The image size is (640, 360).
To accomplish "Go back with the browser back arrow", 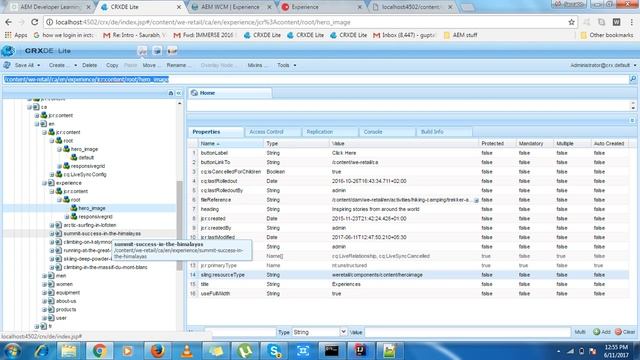I will [x=9, y=22].
